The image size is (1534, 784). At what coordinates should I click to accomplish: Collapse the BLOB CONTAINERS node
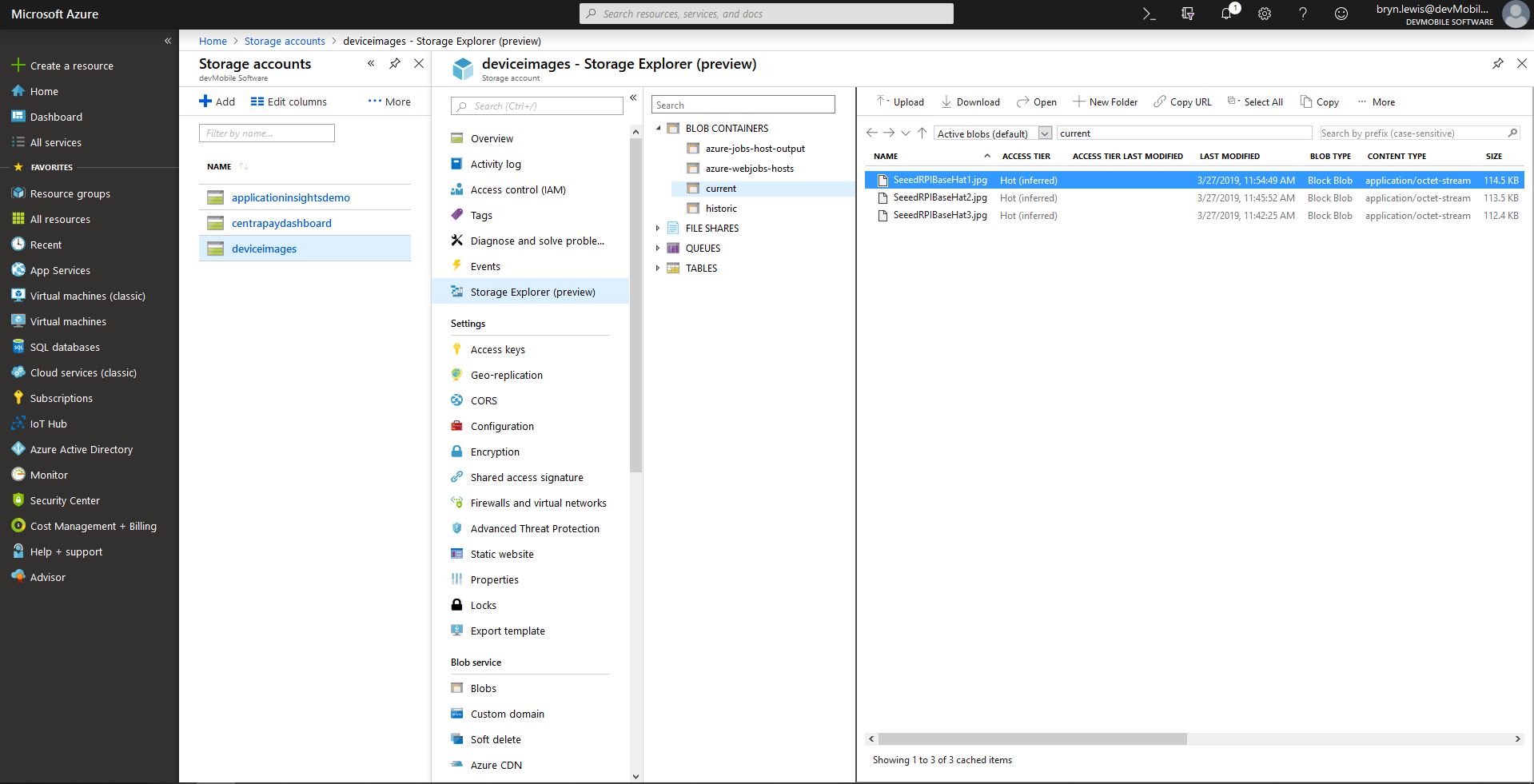[658, 129]
